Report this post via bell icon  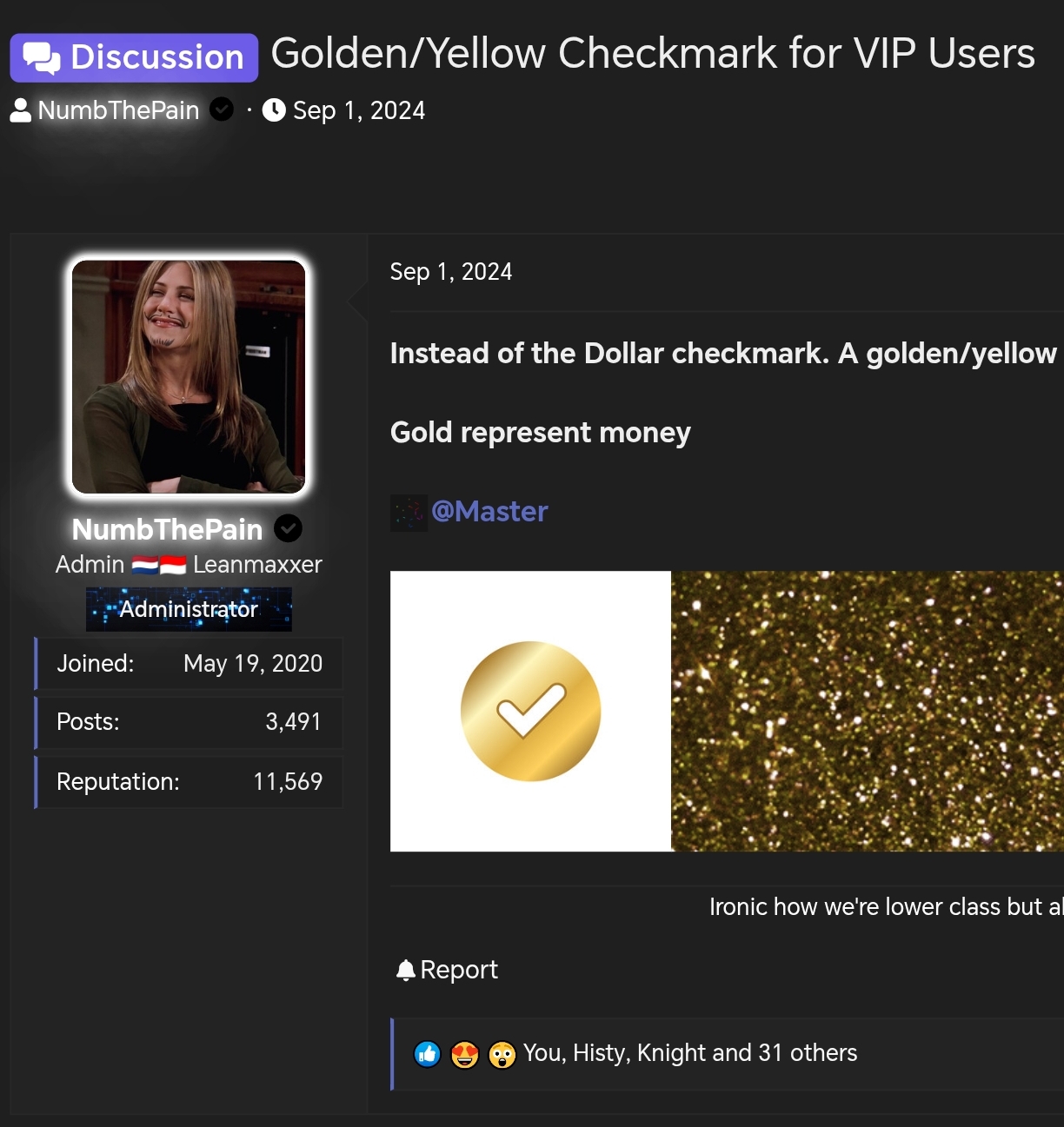coord(447,970)
